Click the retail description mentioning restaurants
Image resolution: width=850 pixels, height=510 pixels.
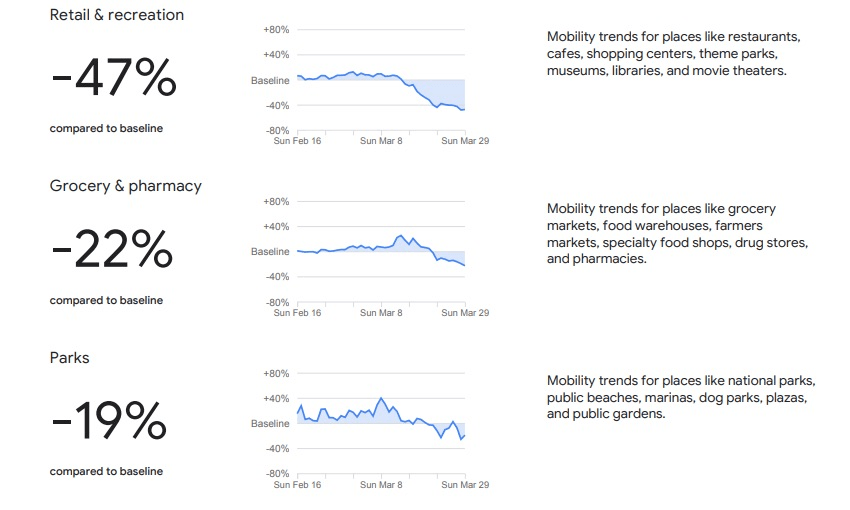(673, 54)
